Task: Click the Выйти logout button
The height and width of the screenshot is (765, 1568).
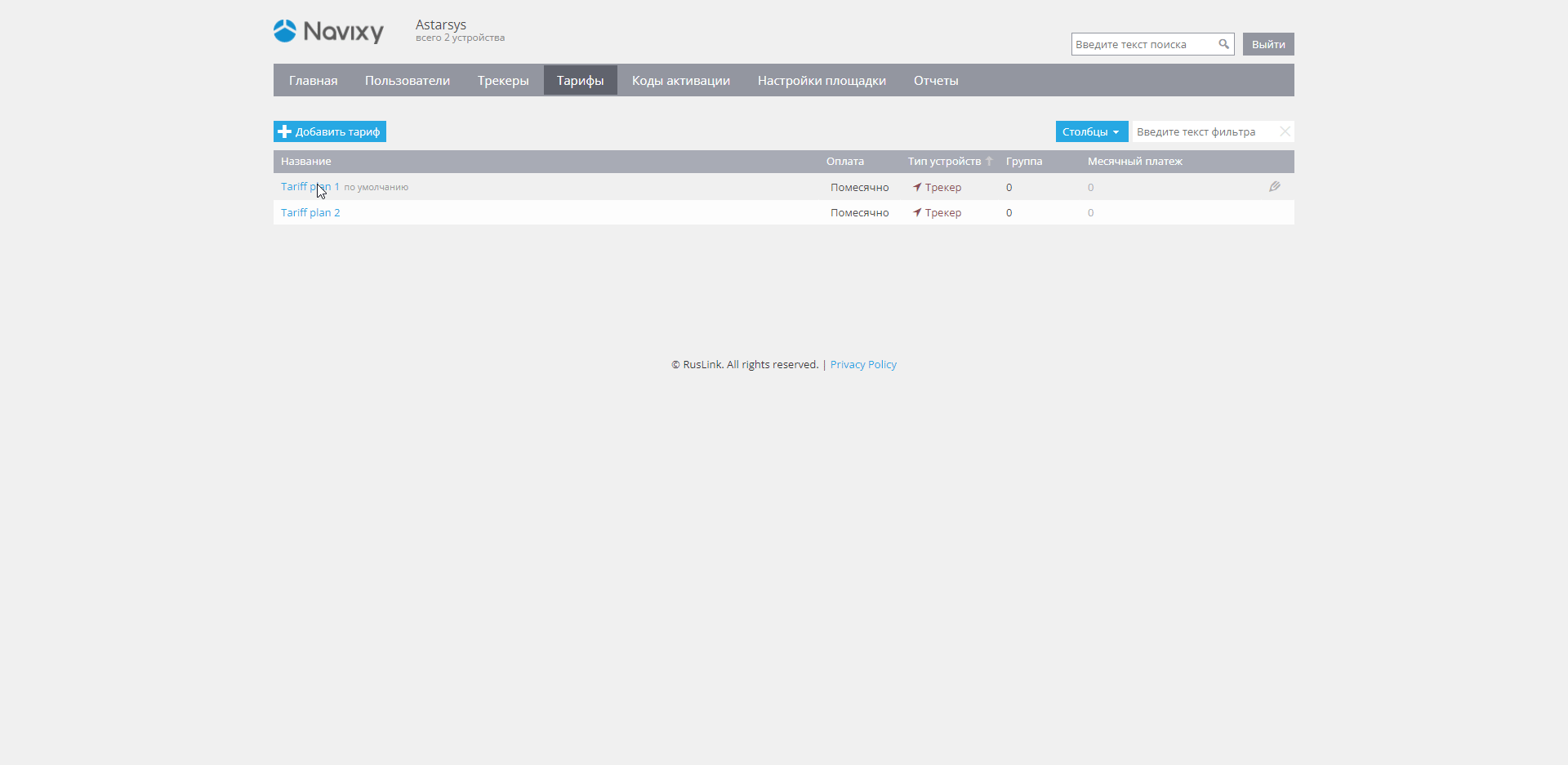Action: [1268, 44]
